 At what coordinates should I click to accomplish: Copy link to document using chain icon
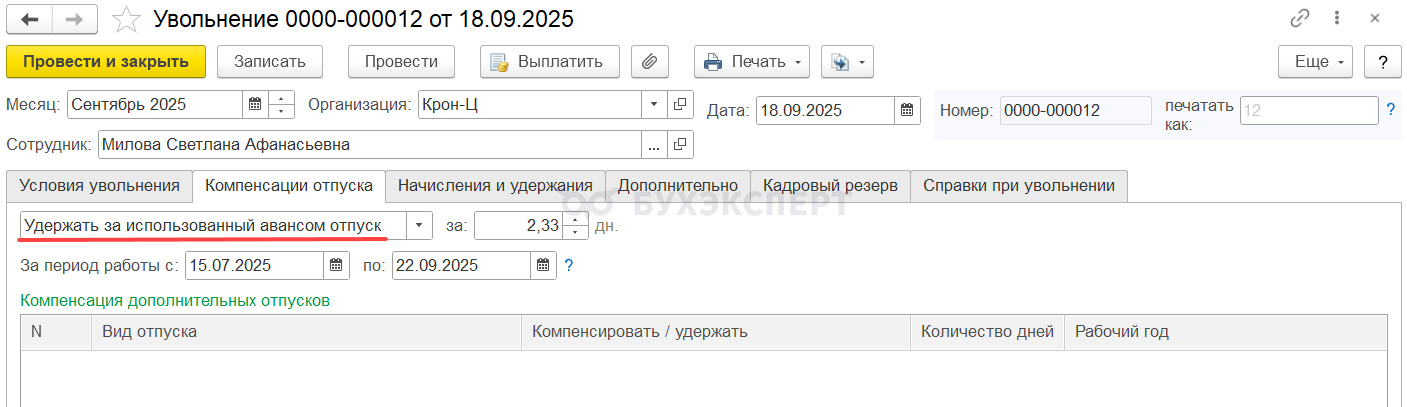click(1300, 19)
